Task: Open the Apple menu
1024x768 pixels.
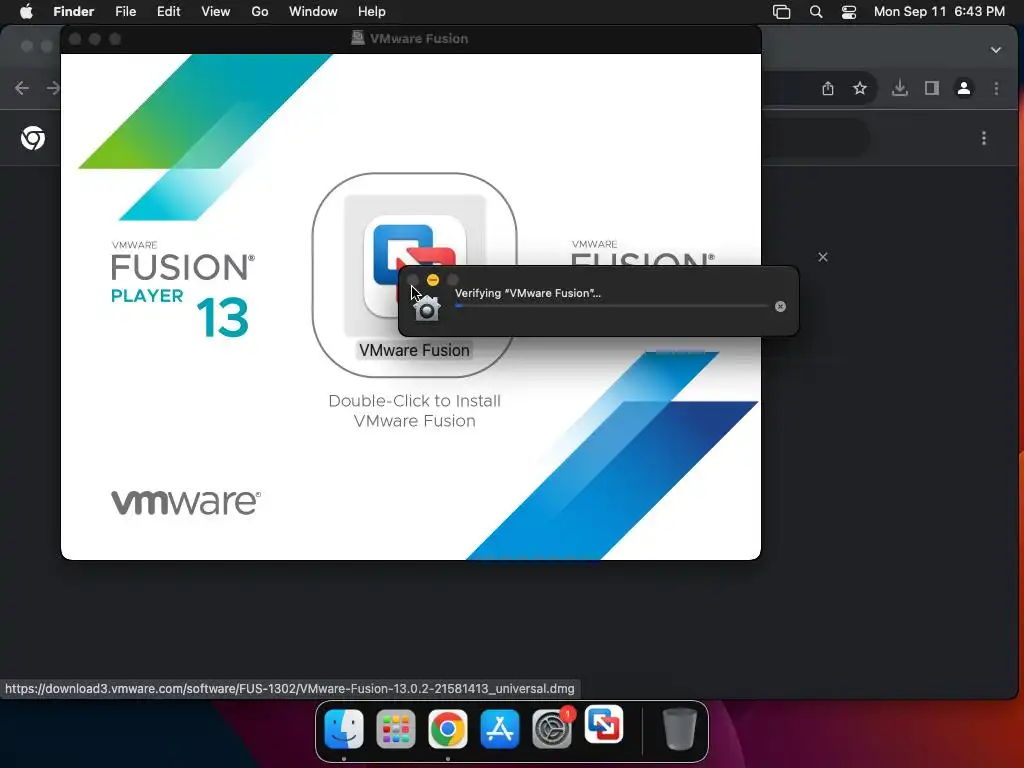Action: (26, 12)
